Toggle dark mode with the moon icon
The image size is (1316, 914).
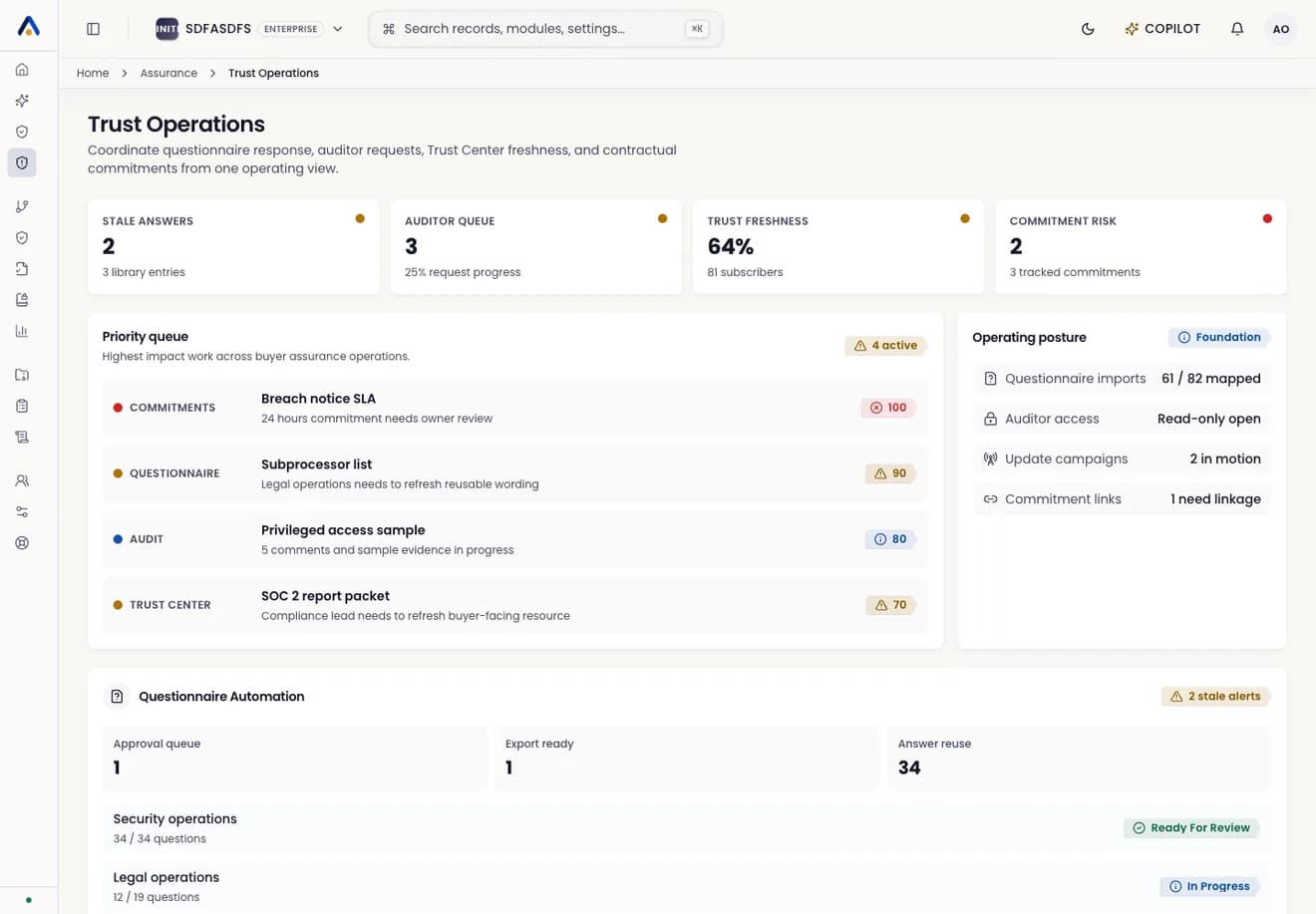1088,29
